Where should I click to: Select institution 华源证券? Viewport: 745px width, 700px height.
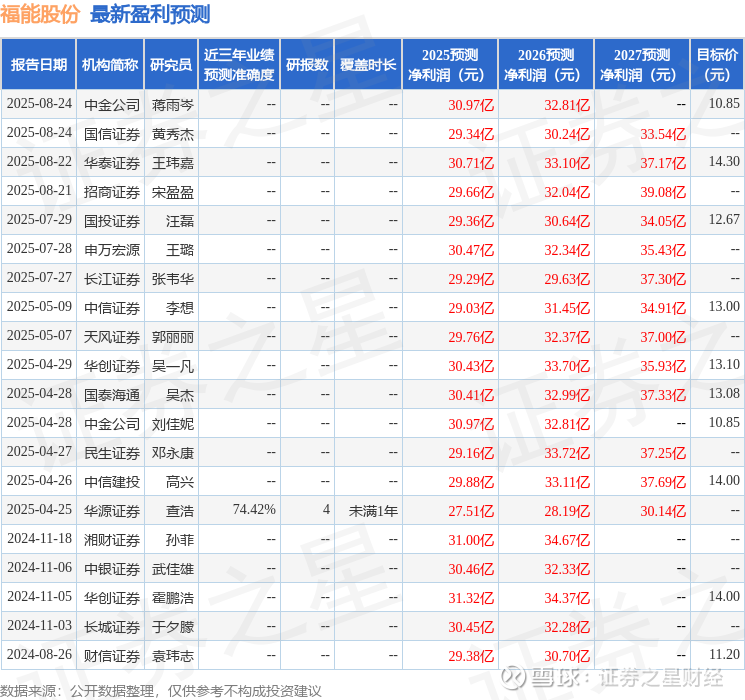[112, 511]
